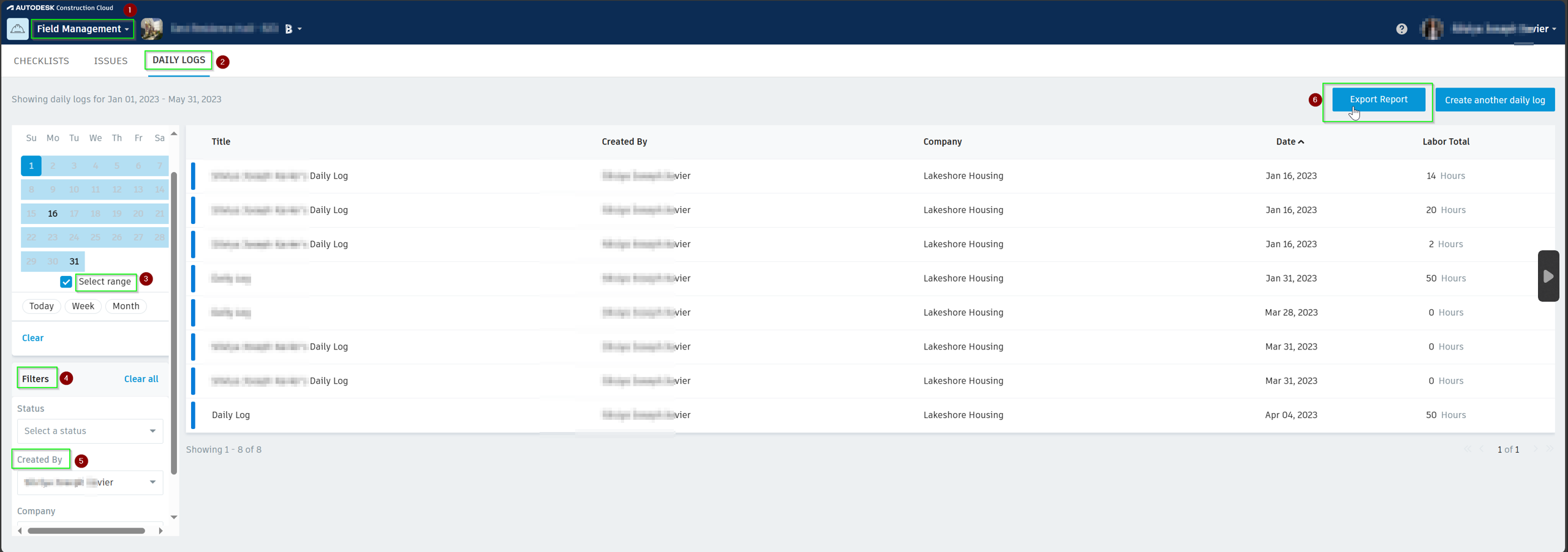Click the Date column sort arrow
The image size is (1568, 552).
(x=1301, y=141)
